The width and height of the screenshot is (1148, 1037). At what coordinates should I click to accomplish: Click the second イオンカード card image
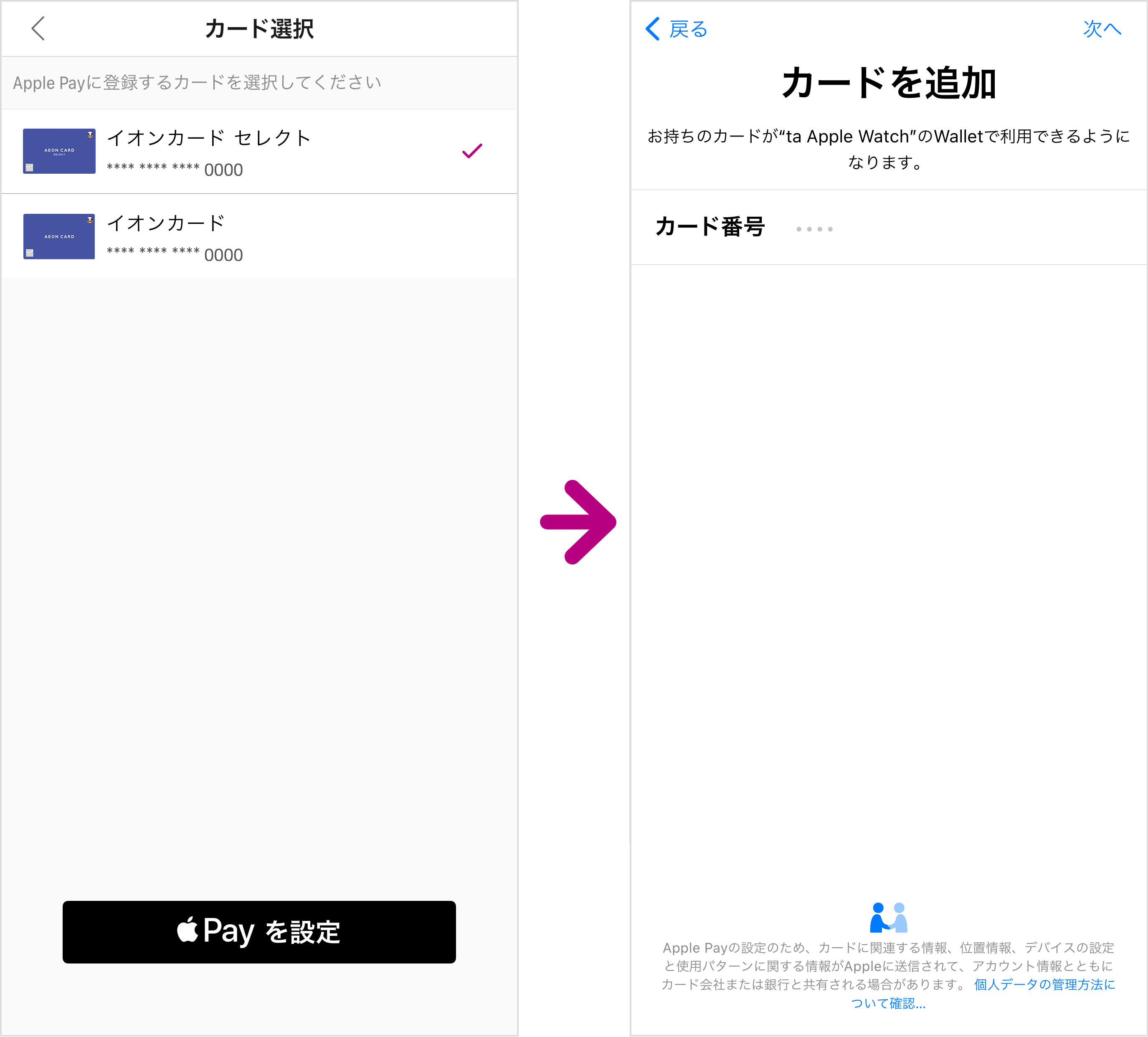[x=59, y=236]
